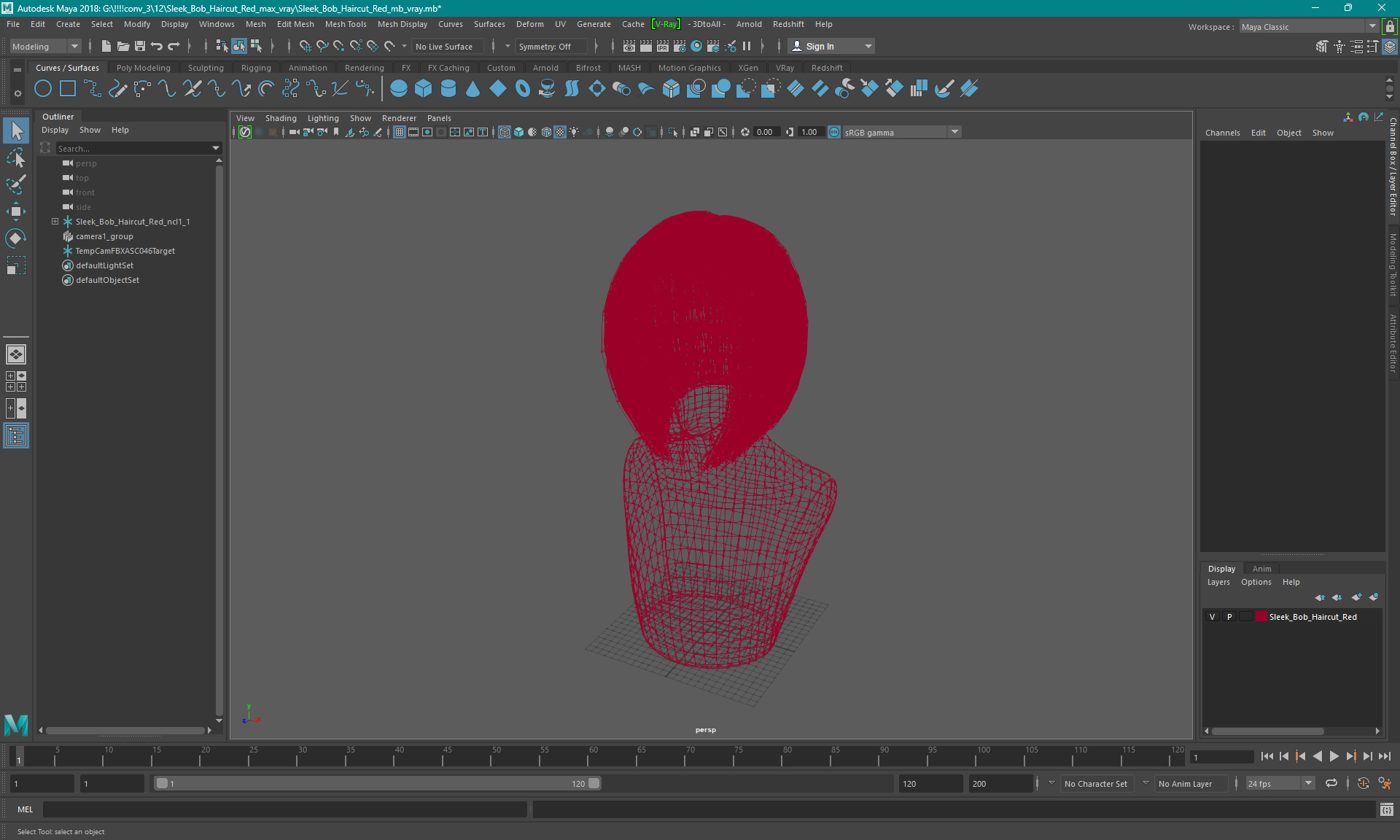Toggle visibility of Sleek_Bob_Haircut_Red layer

tap(1213, 616)
